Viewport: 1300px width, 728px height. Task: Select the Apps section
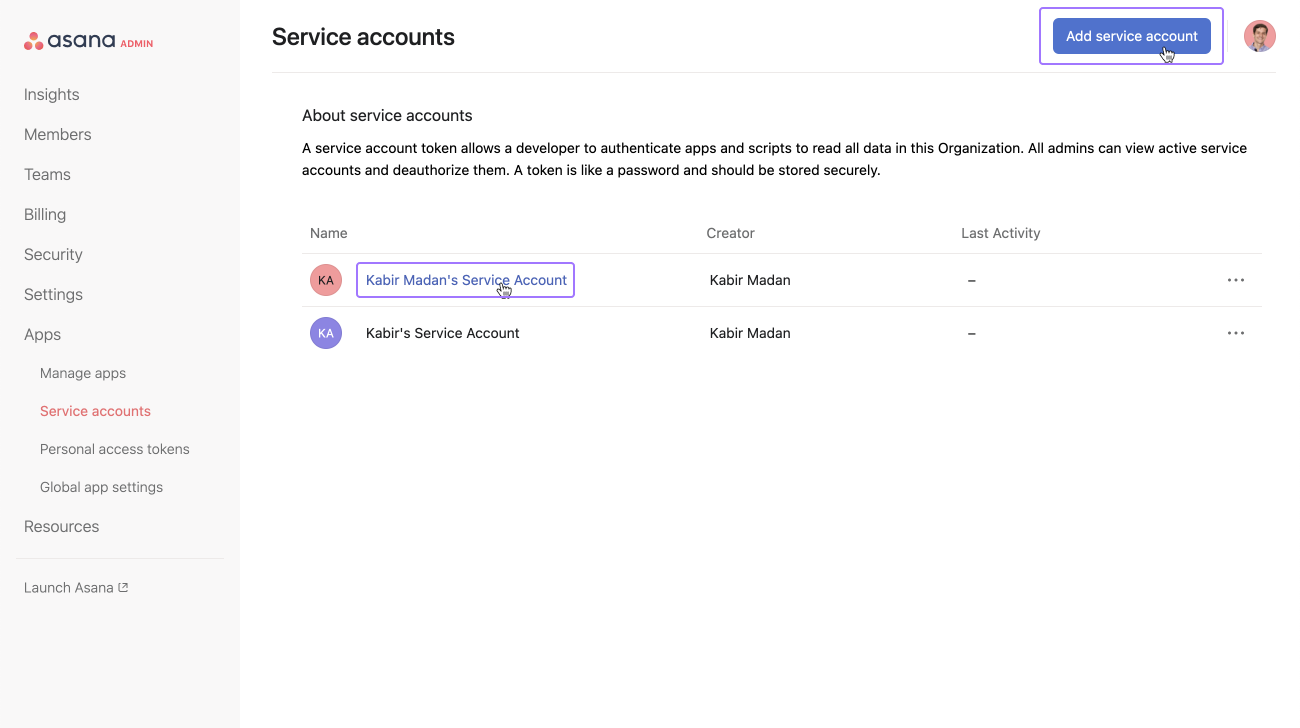[42, 334]
